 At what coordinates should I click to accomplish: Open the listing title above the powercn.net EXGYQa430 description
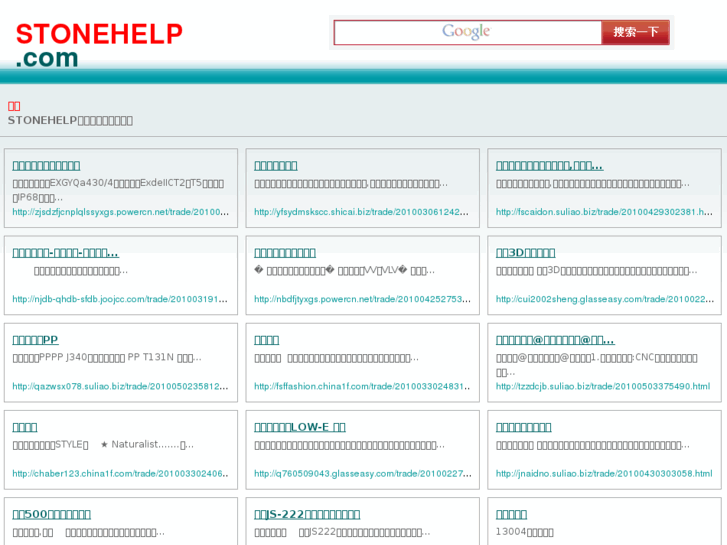point(46,166)
